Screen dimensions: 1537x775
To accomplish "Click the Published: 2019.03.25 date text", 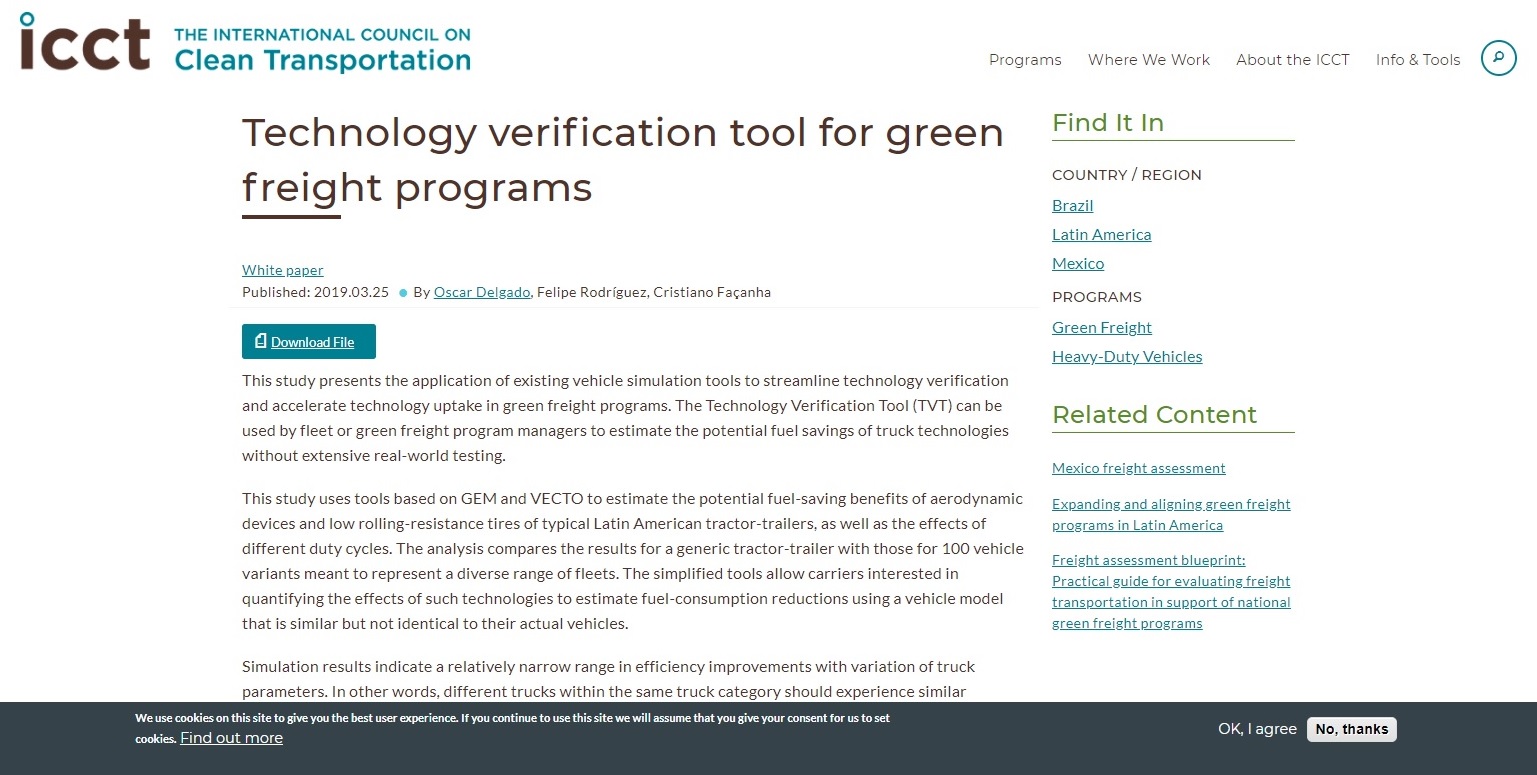I will tap(315, 292).
